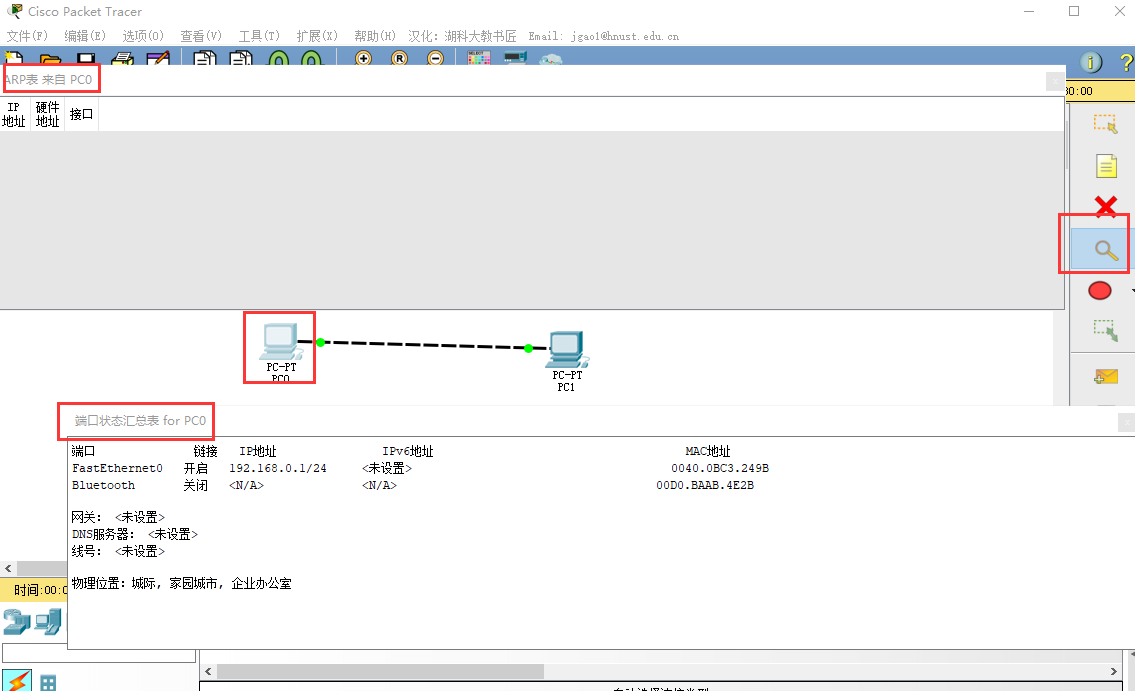Click the Redo arrow icon

[x=311, y=59]
